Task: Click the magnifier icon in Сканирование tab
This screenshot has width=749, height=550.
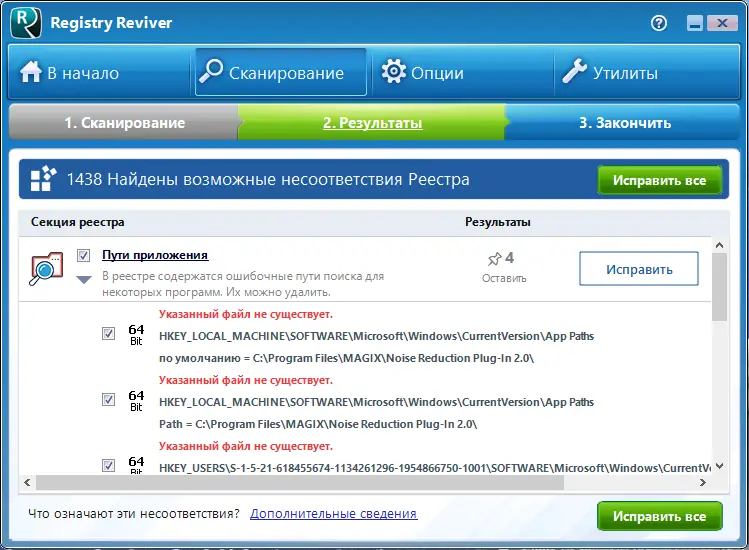Action: (x=211, y=72)
